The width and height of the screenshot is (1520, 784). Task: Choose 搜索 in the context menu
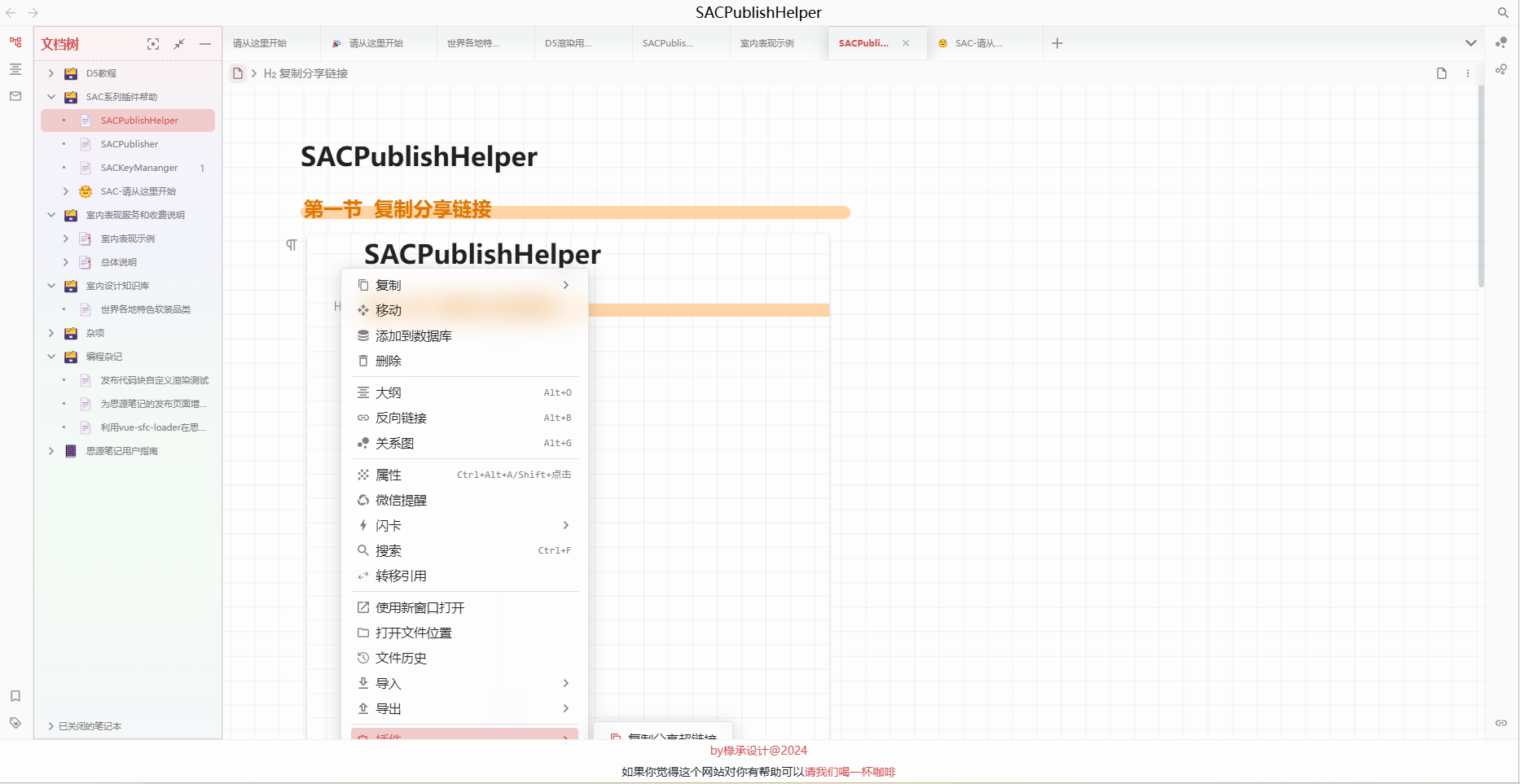coord(464,550)
